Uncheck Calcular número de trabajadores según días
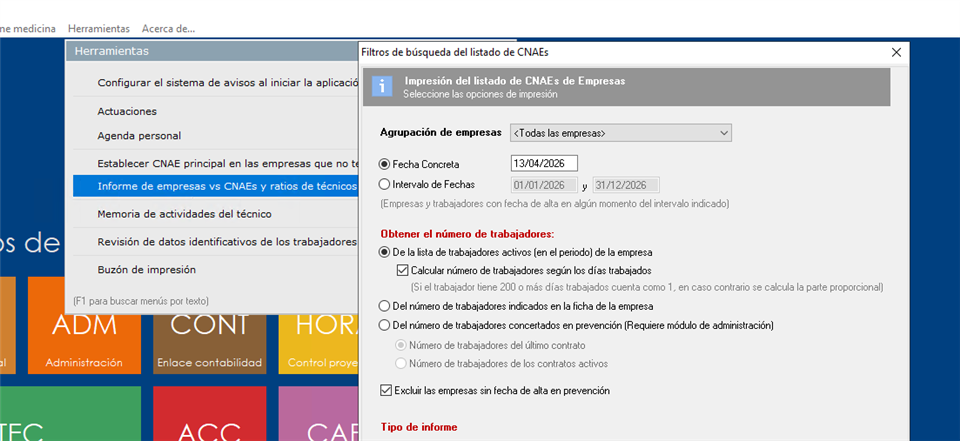The height and width of the screenshot is (441, 960). pyautogui.click(x=402, y=271)
